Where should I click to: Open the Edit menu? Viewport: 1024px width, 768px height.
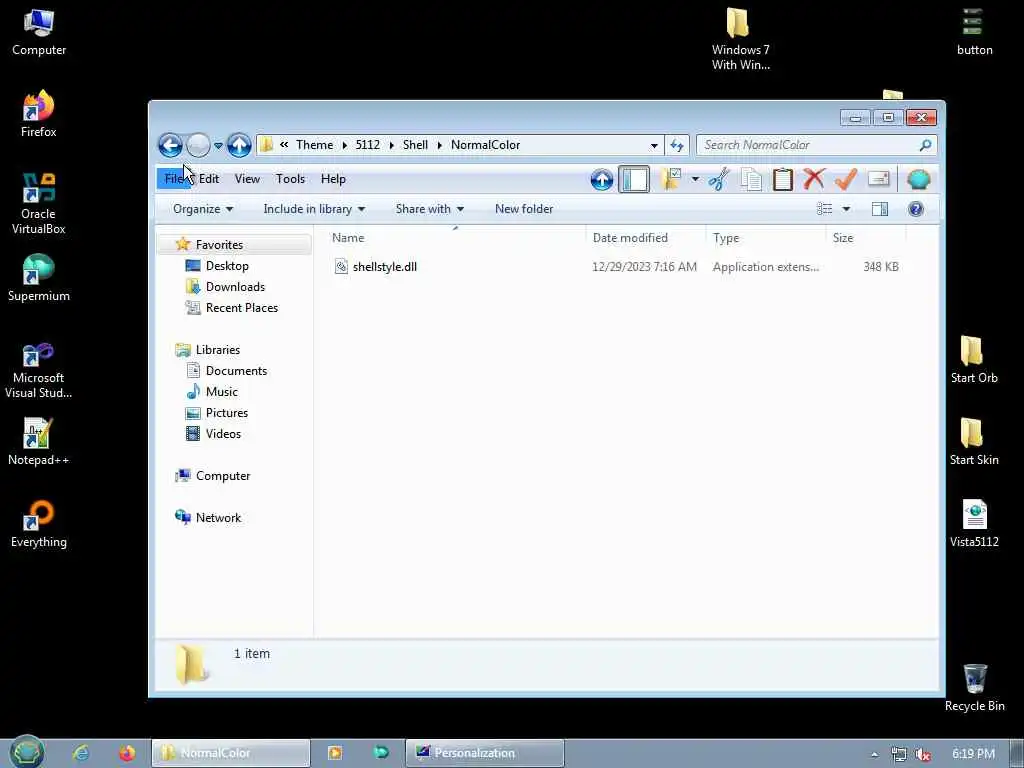(x=209, y=179)
